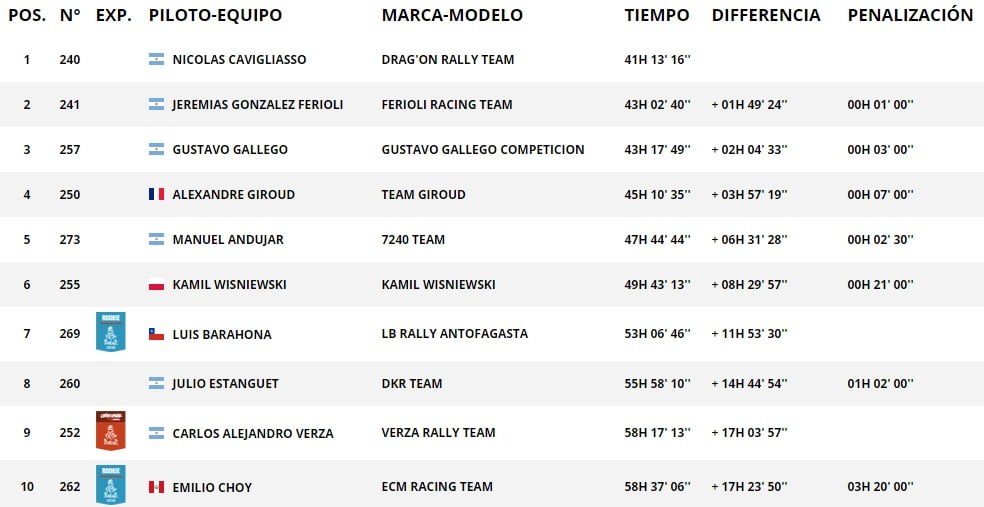The height and width of the screenshot is (507, 984).
Task: Select the LB Rally Antofagasta team text
Action: point(454,334)
